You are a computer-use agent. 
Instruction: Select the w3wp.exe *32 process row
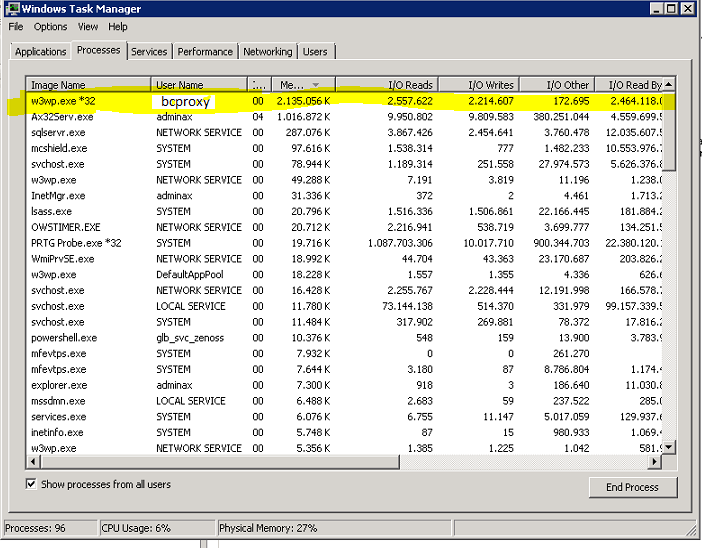click(x=344, y=101)
